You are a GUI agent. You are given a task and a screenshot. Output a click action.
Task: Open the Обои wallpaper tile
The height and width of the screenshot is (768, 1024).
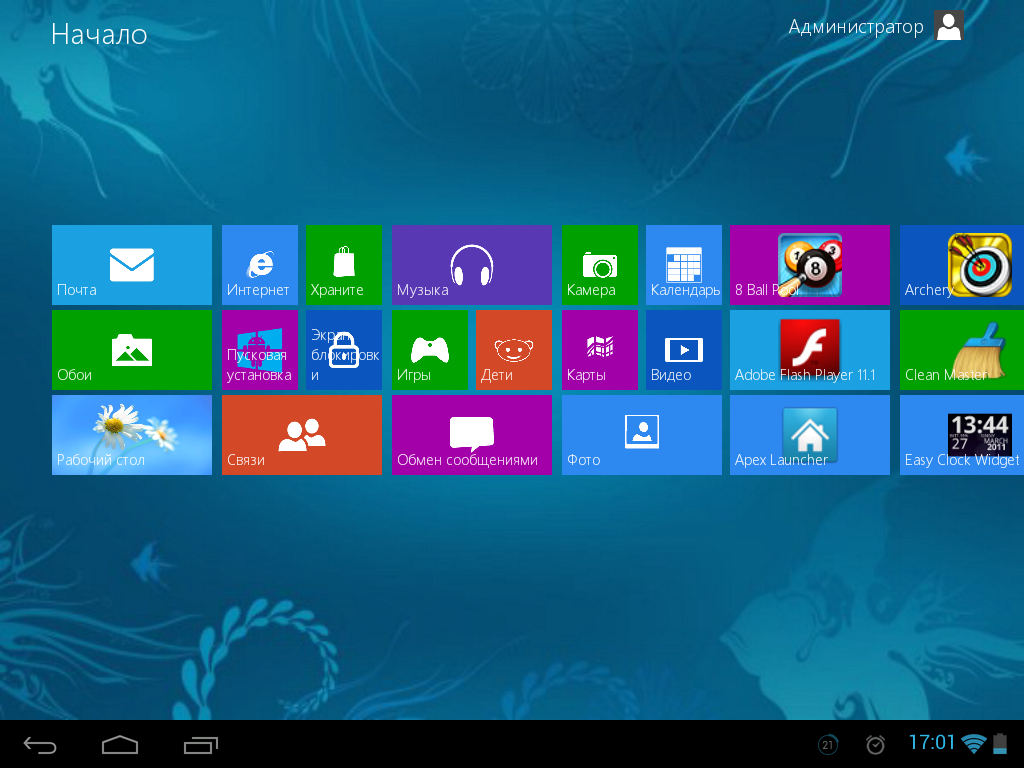pos(132,350)
